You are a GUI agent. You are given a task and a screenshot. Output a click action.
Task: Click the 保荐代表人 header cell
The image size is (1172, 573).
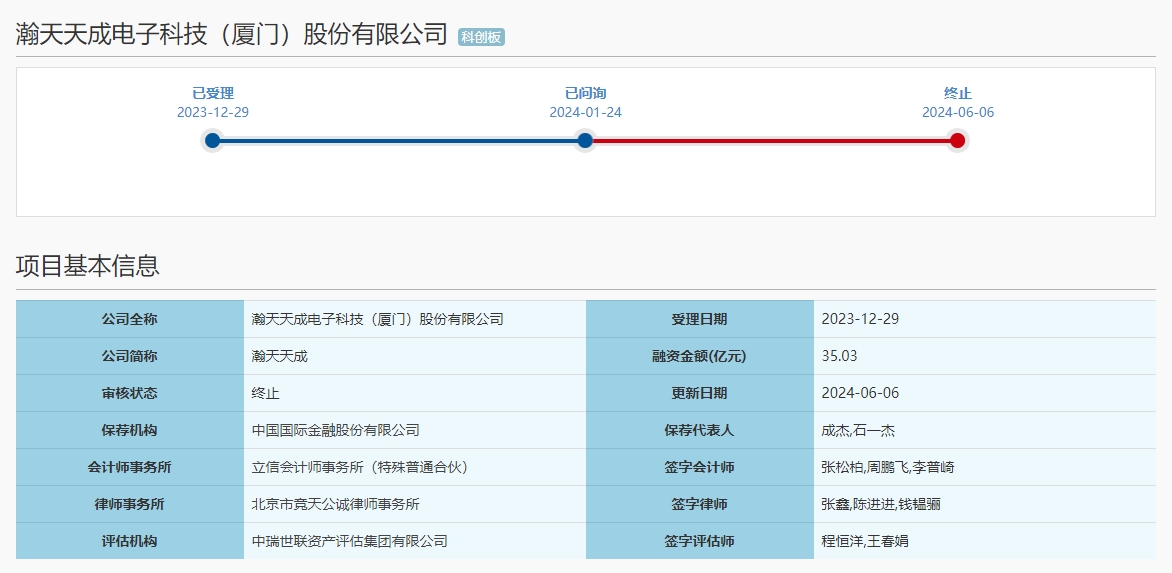[x=700, y=430]
